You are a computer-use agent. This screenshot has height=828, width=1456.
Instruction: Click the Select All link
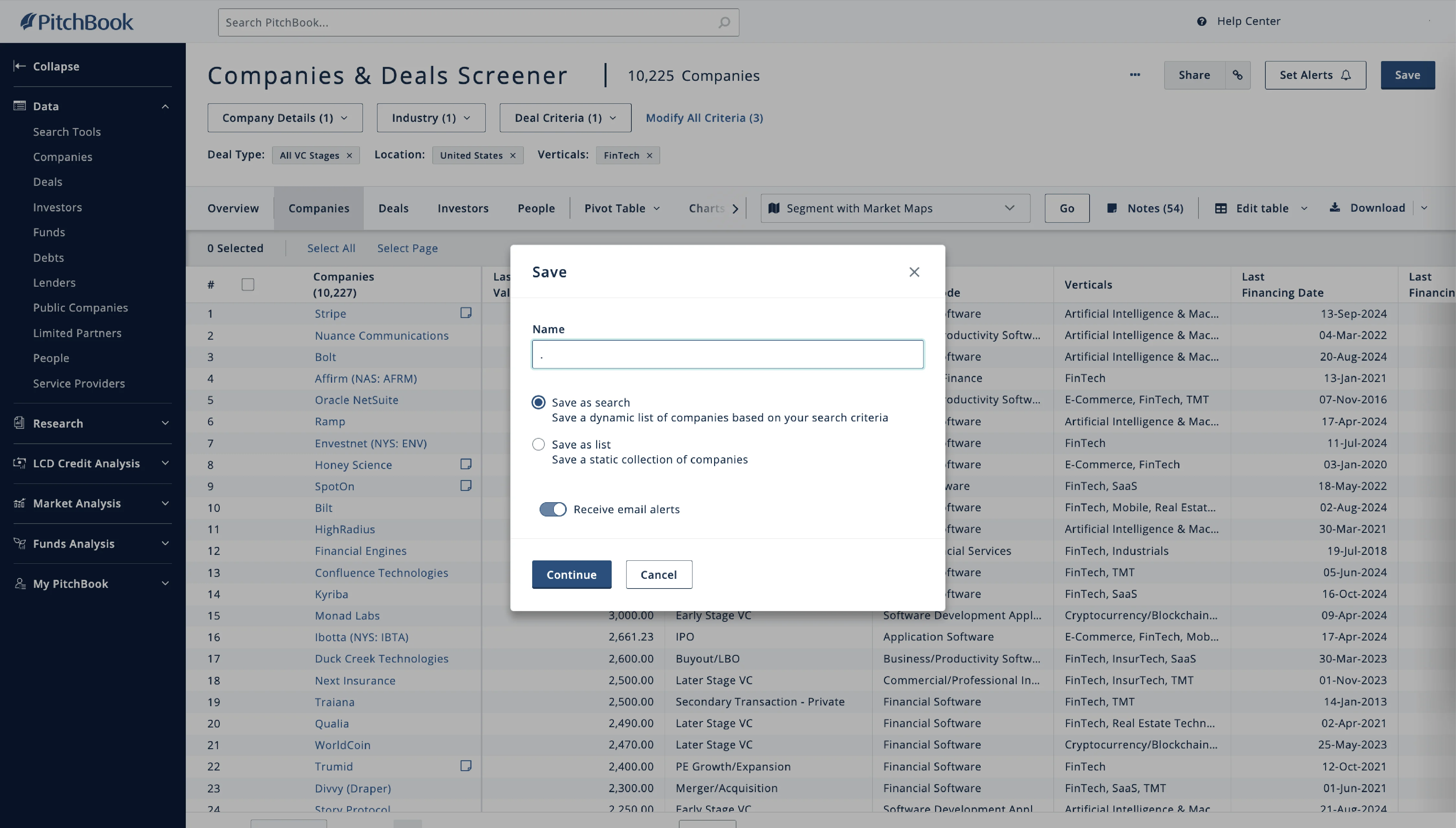pyautogui.click(x=331, y=248)
